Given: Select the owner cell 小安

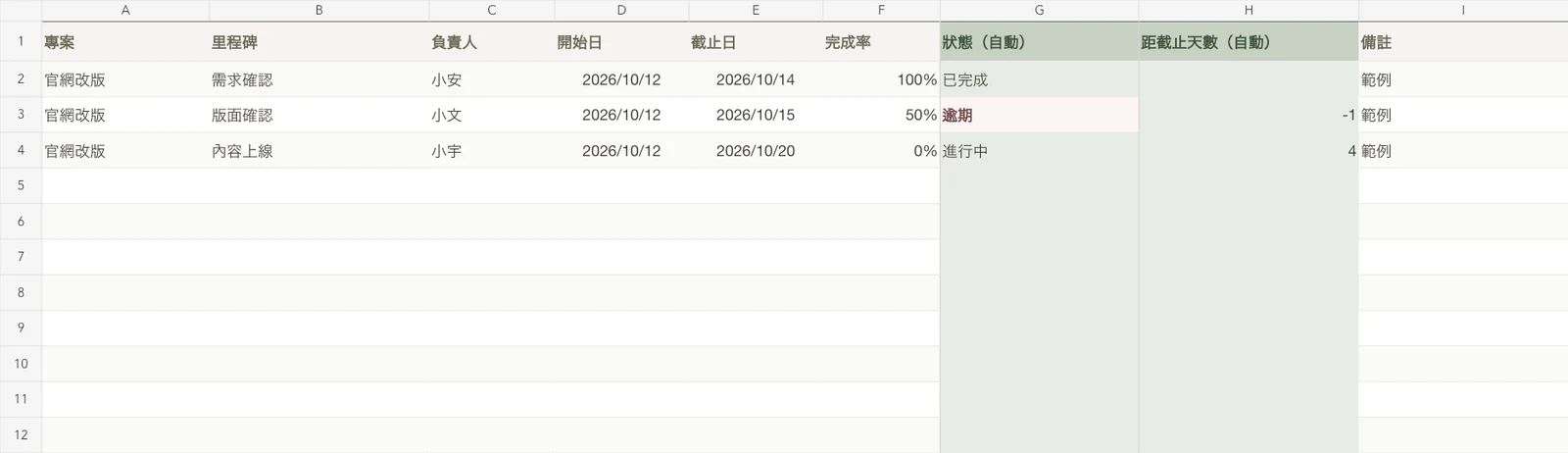Looking at the screenshot, I should click(x=491, y=79).
